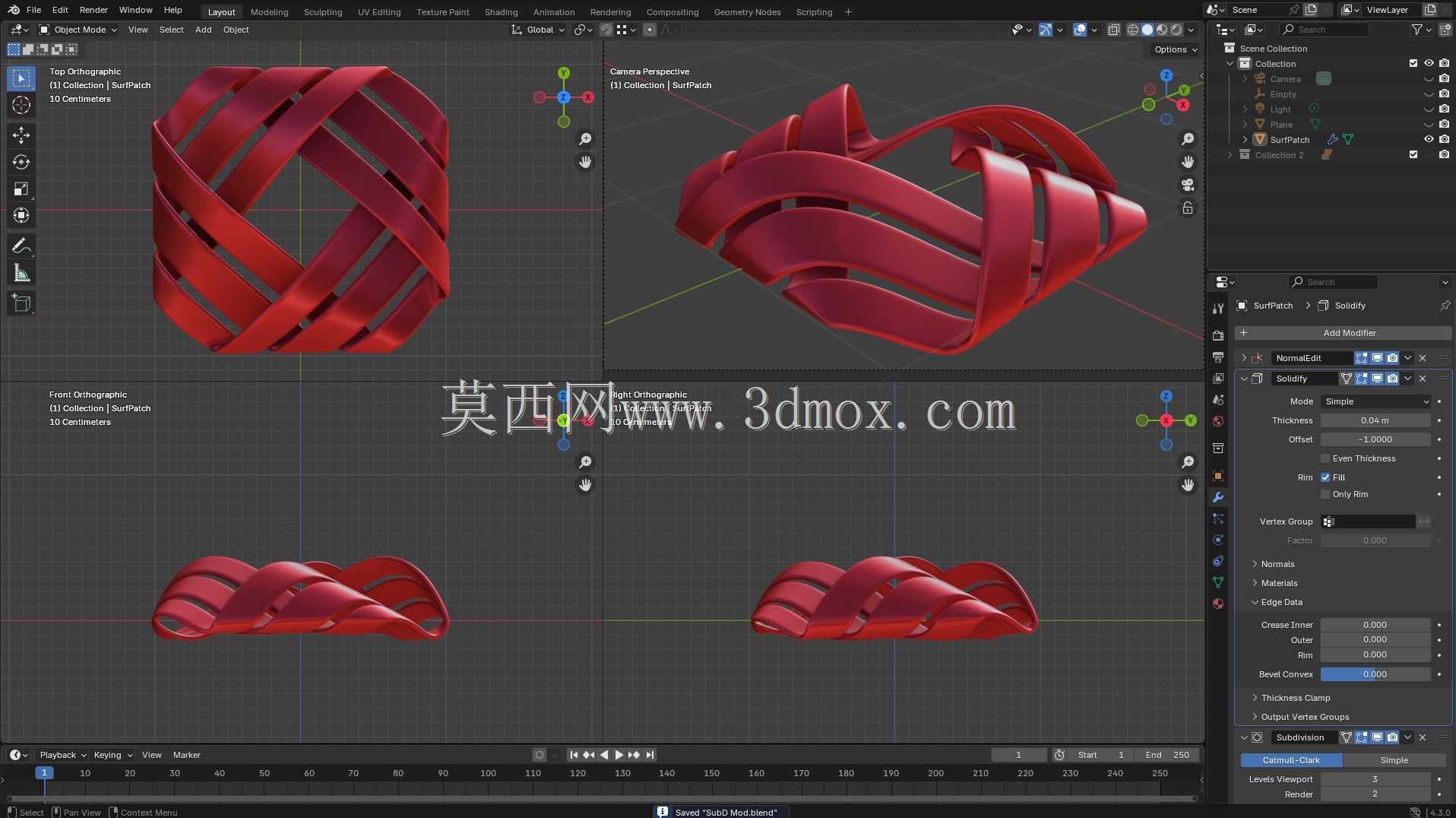
Task: Switch to the Shading workspace tab
Action: point(501,11)
